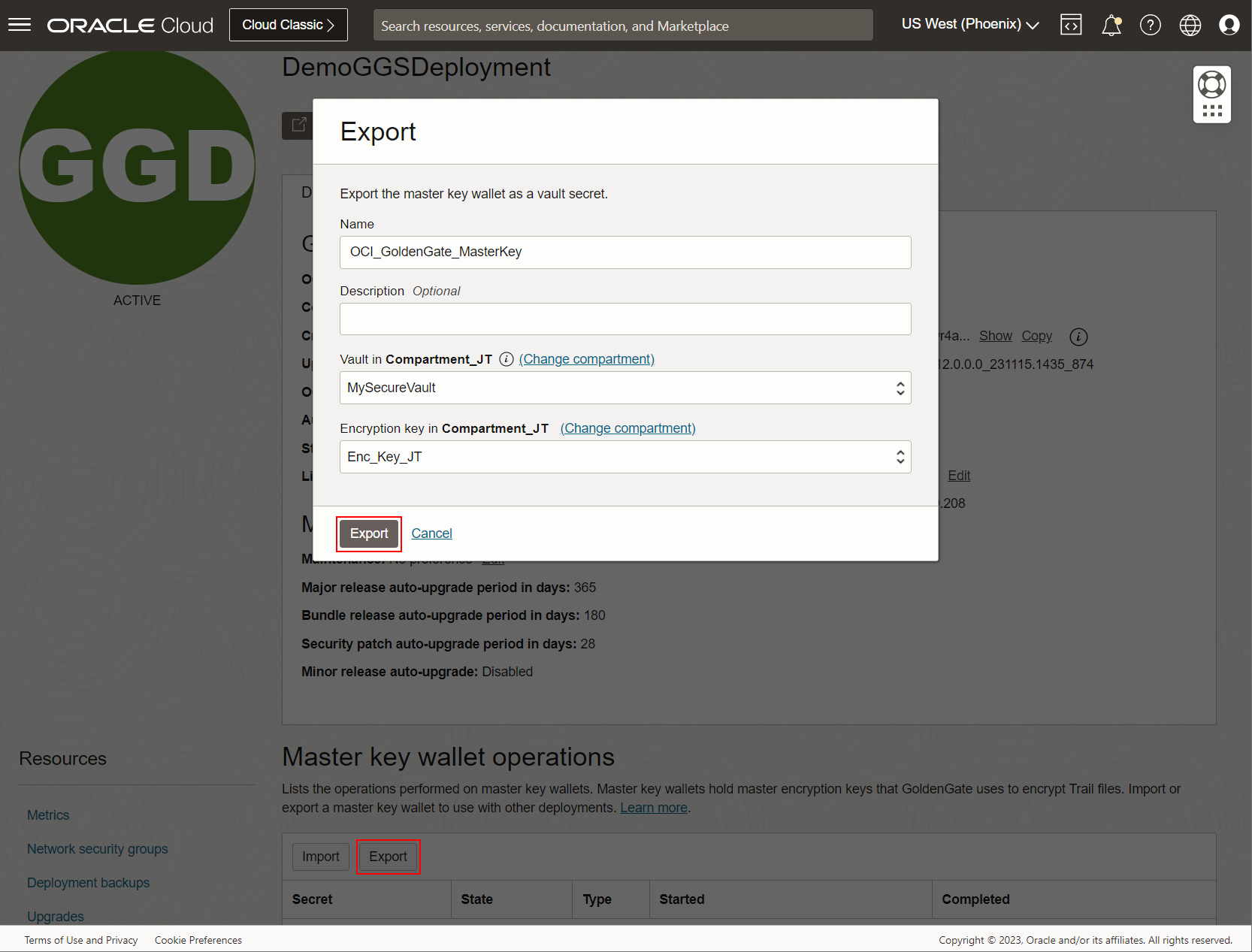Open deployment console via external link icon
This screenshot has height=952, width=1252.
pos(299,125)
